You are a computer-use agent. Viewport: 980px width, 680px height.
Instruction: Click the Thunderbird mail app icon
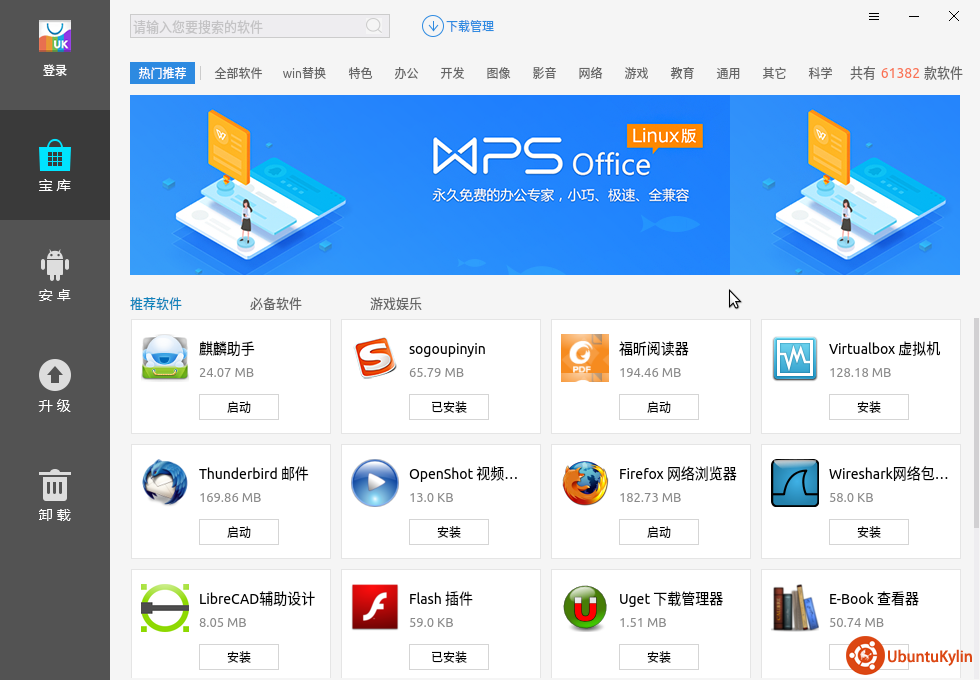point(165,484)
